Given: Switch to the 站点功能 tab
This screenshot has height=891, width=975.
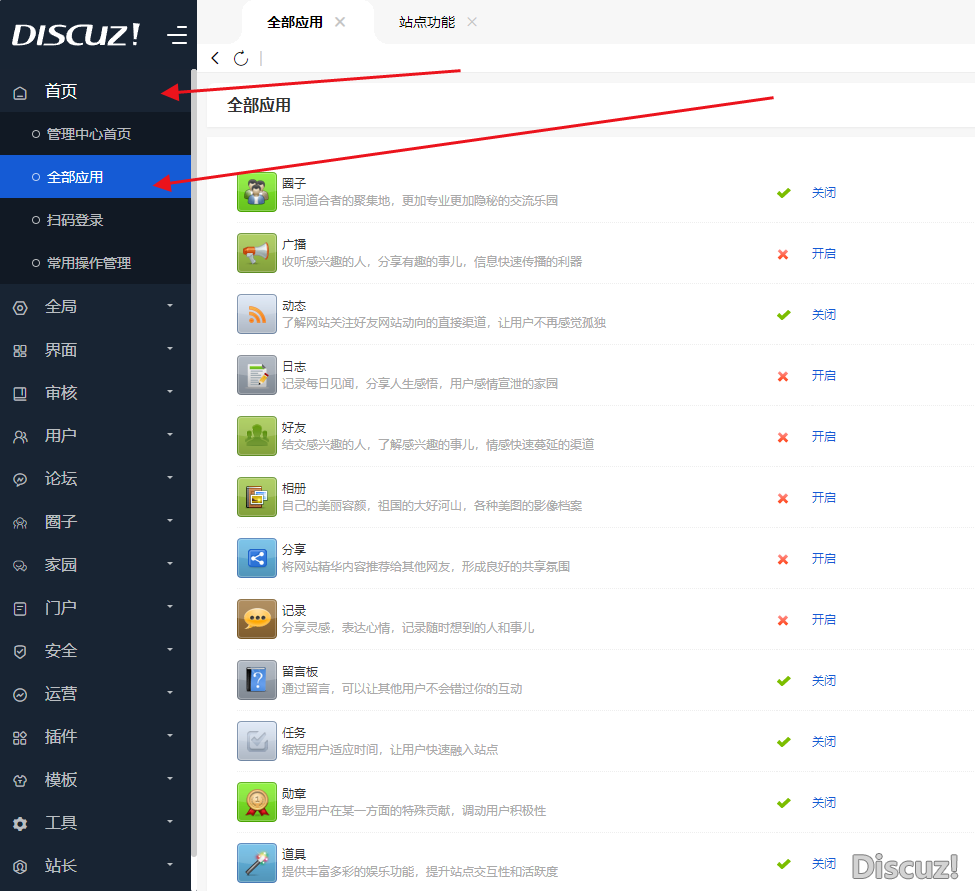Looking at the screenshot, I should [x=427, y=22].
